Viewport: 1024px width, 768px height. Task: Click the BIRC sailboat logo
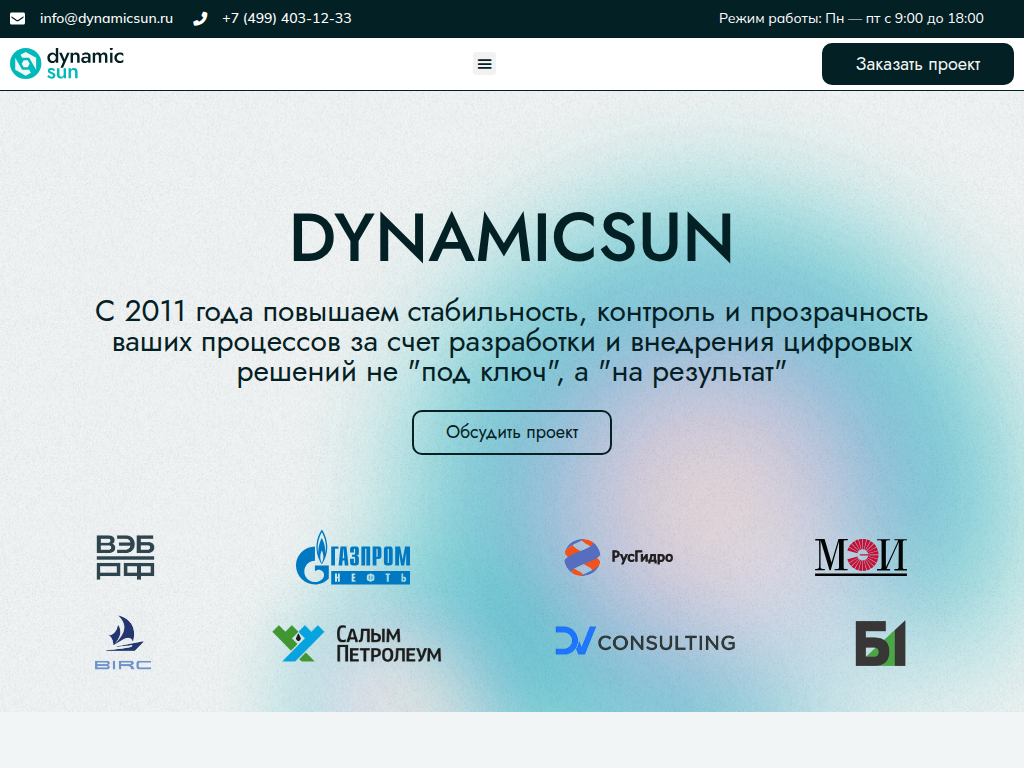pyautogui.click(x=123, y=643)
